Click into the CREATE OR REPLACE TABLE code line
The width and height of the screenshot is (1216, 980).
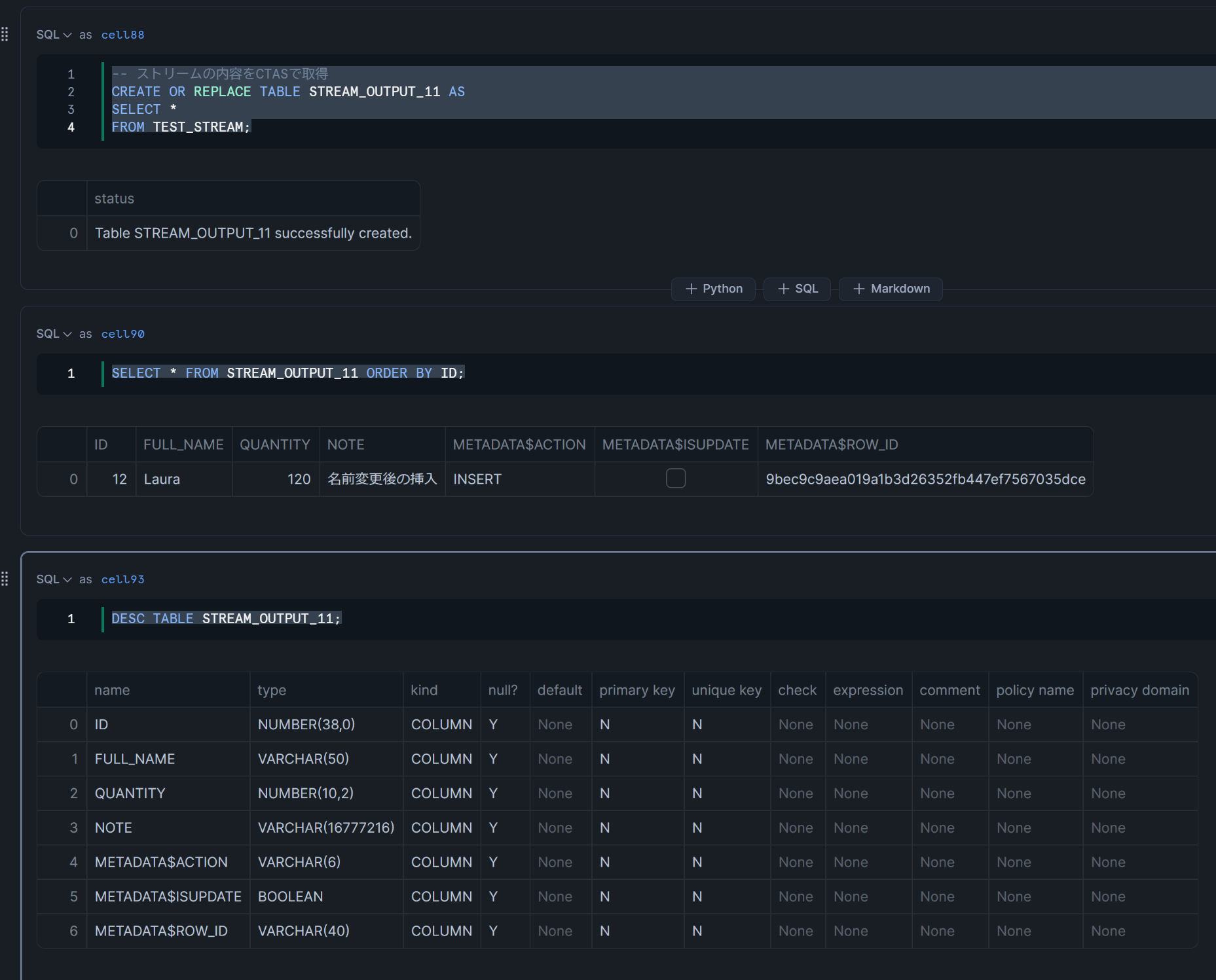point(288,92)
